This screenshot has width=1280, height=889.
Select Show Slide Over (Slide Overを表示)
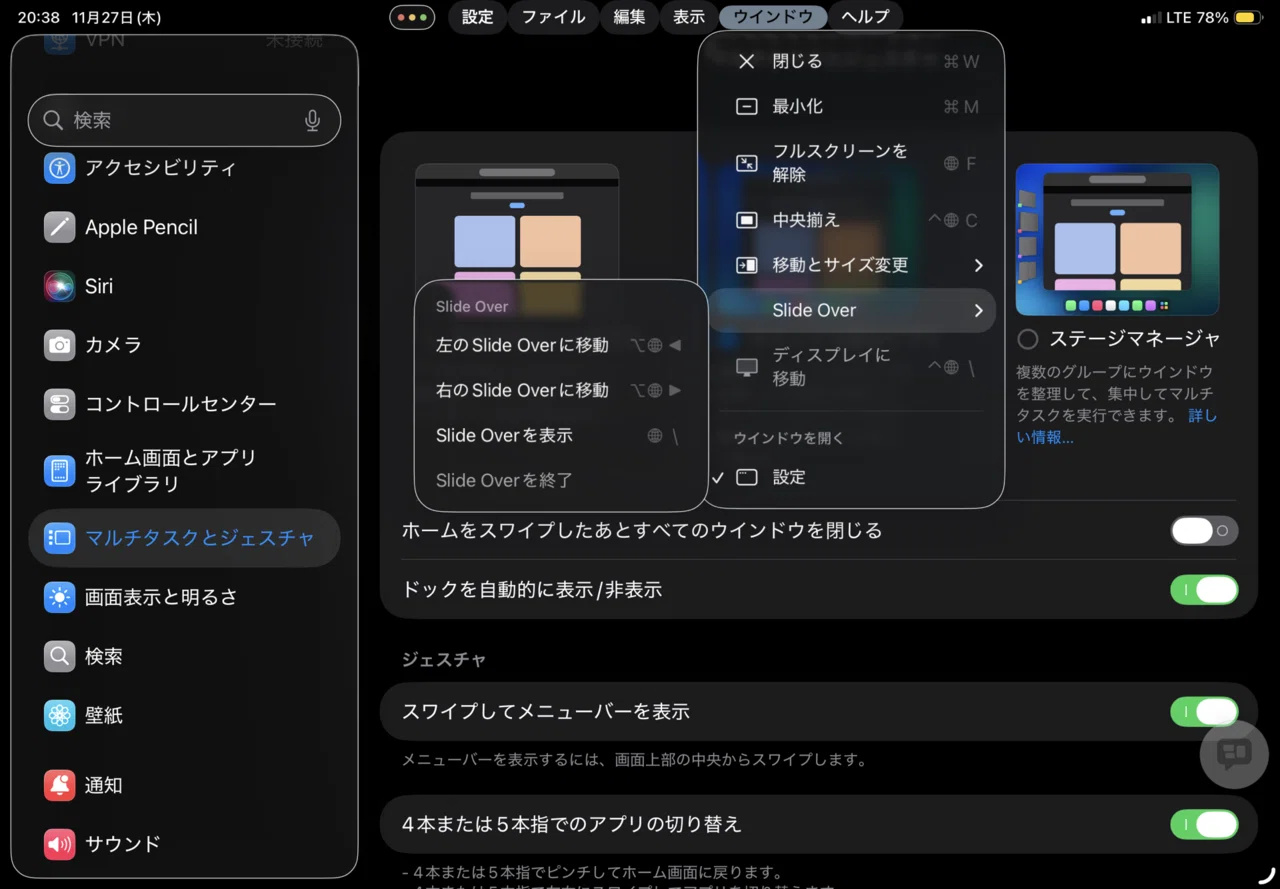[x=559, y=435]
